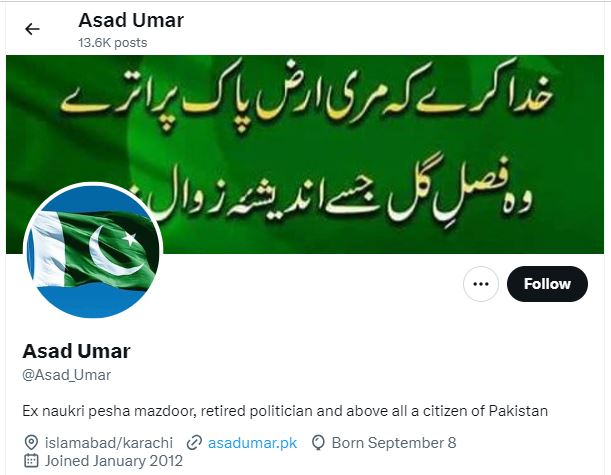Screen dimensions: 611x475
Task: Click the link chain icon
Action: tap(194, 443)
